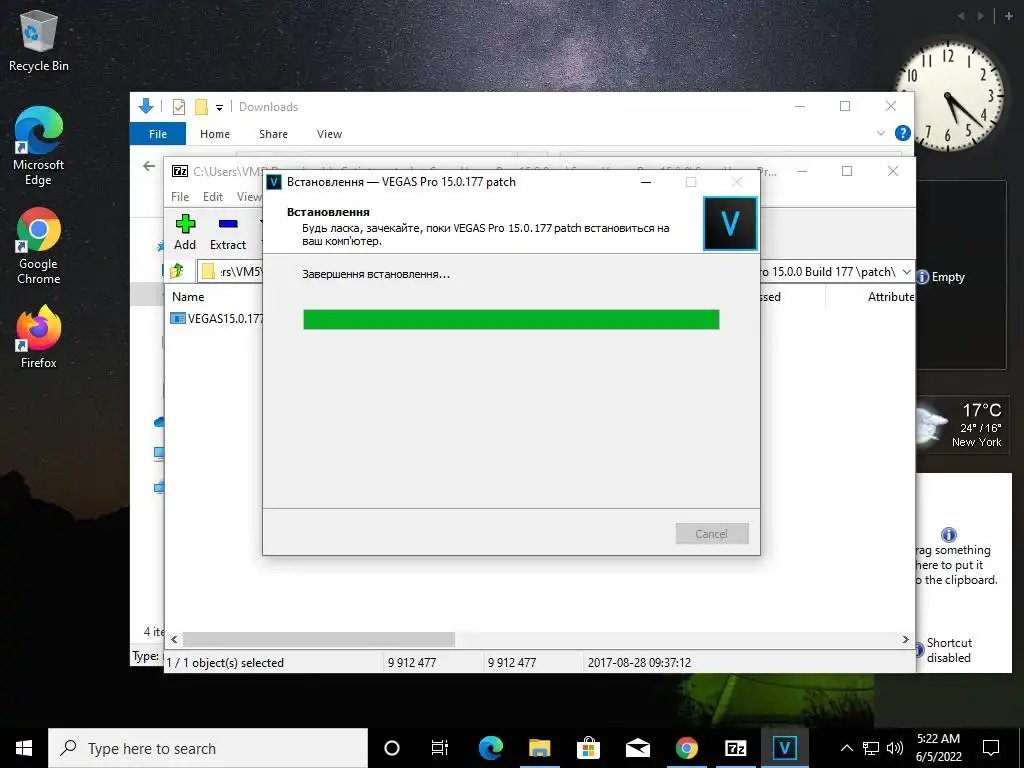Click the volume icon in system tray
The height and width of the screenshot is (768, 1024).
[895, 748]
